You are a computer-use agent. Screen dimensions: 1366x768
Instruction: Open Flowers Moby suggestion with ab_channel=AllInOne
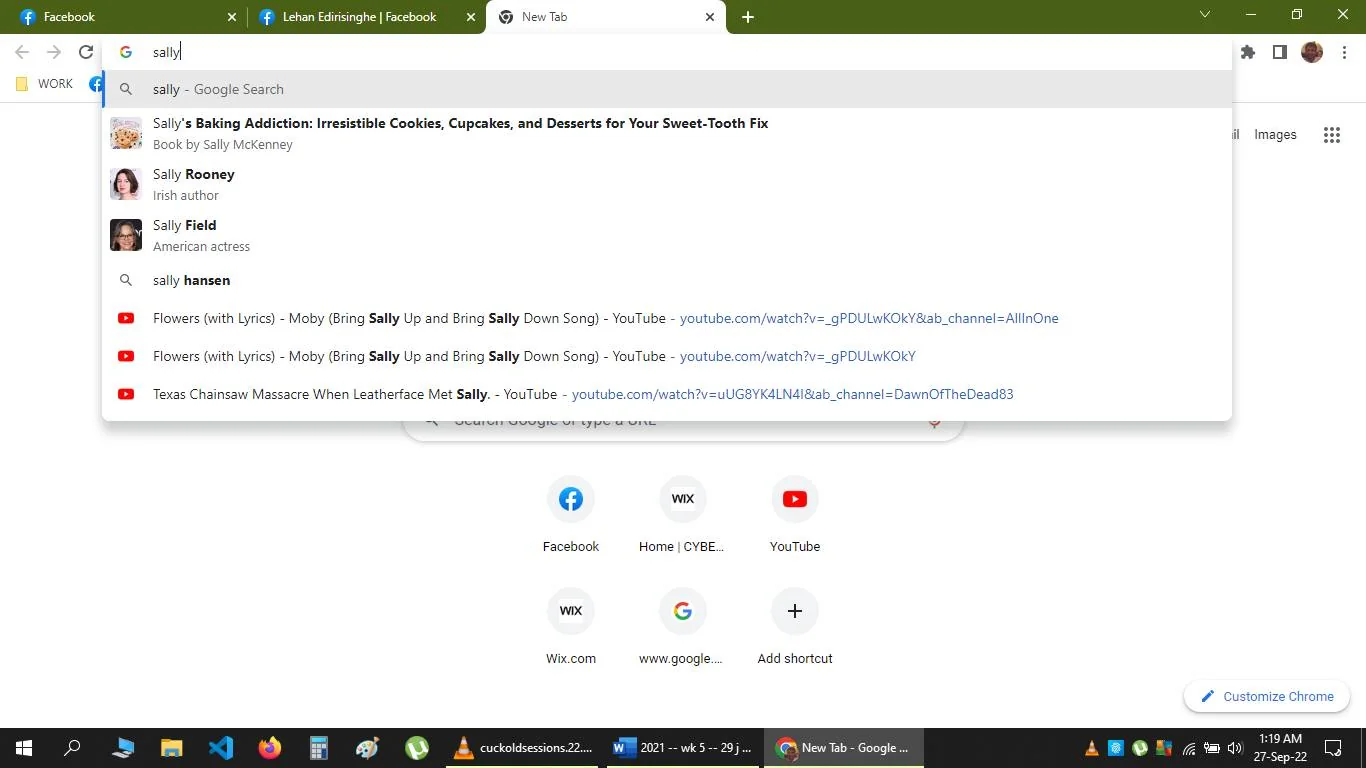[x=667, y=318]
